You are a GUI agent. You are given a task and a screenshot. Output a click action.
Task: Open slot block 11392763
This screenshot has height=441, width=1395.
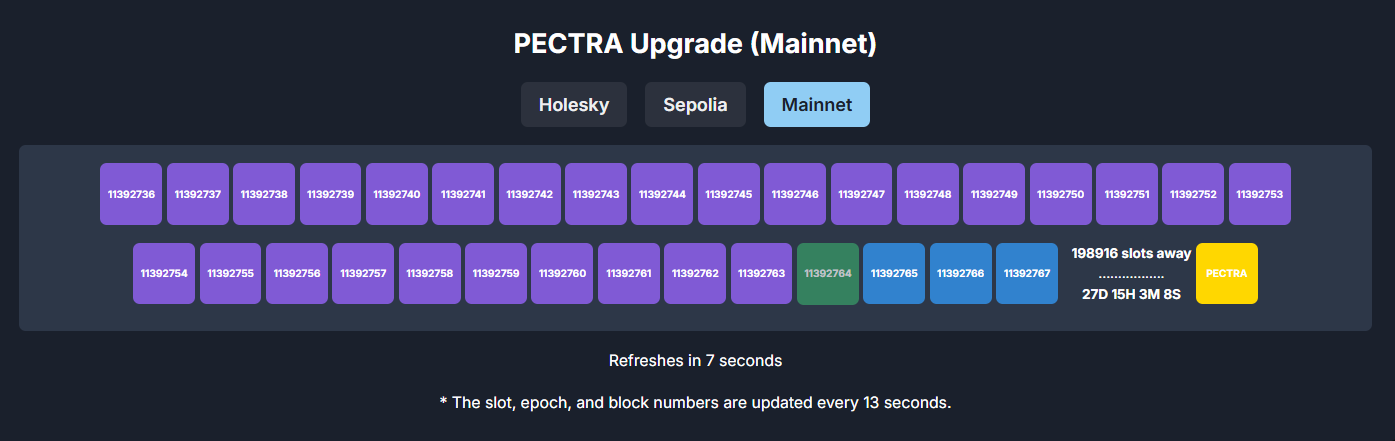click(761, 273)
